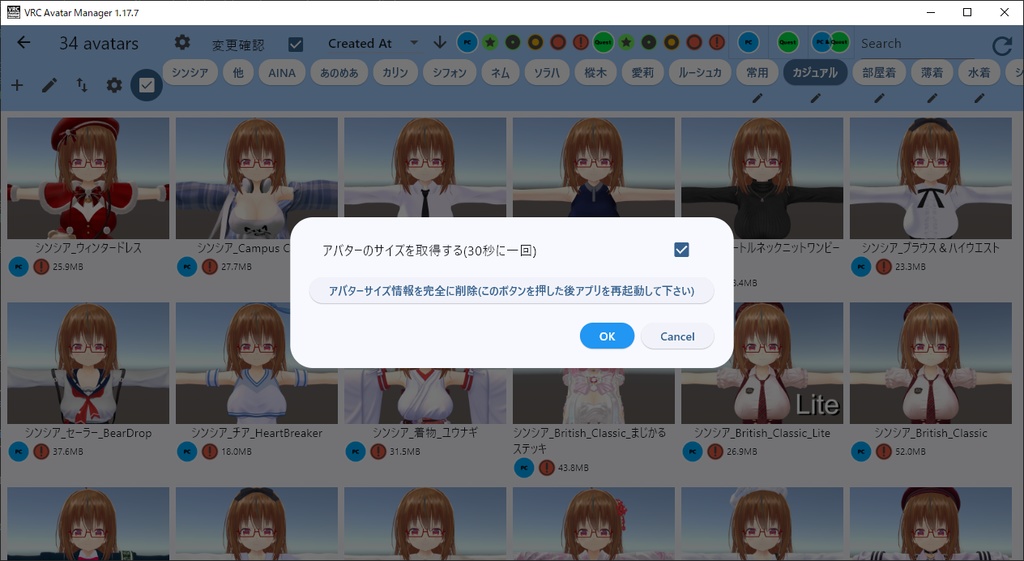The width and height of the screenshot is (1024, 561).
Task: Open gear icon in tag toolbar row
Action: pyautogui.click(x=114, y=86)
